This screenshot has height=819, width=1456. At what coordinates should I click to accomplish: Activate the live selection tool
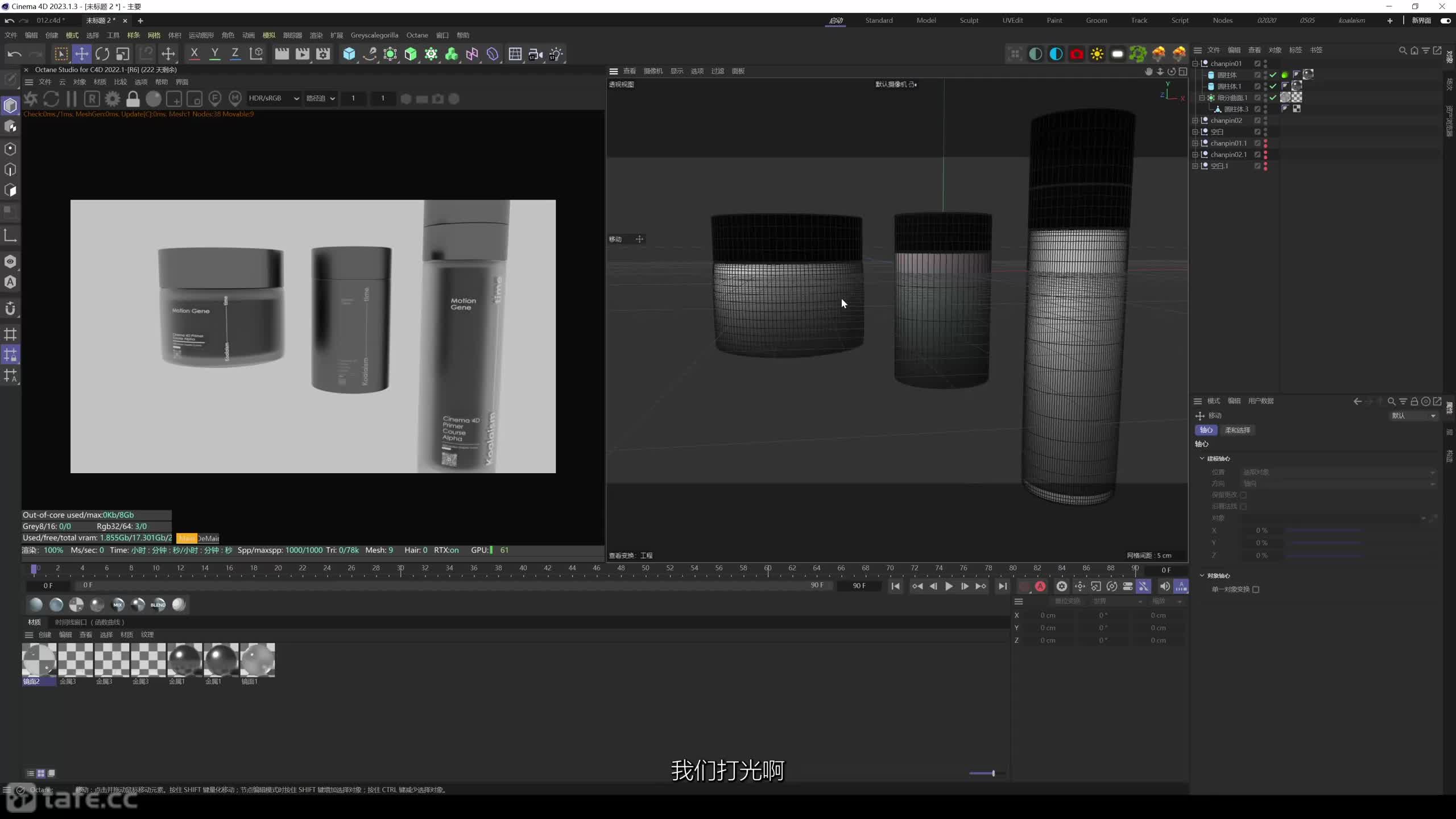60,54
